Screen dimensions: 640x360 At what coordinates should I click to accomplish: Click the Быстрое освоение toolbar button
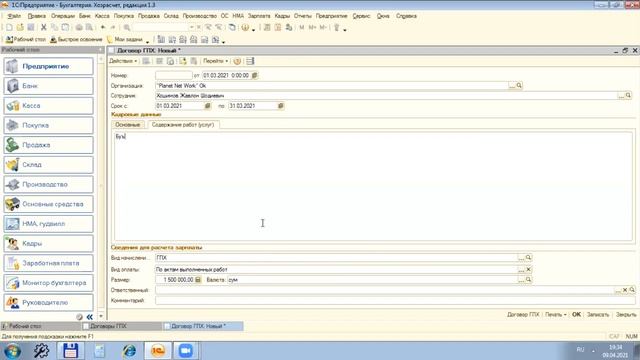point(76,40)
